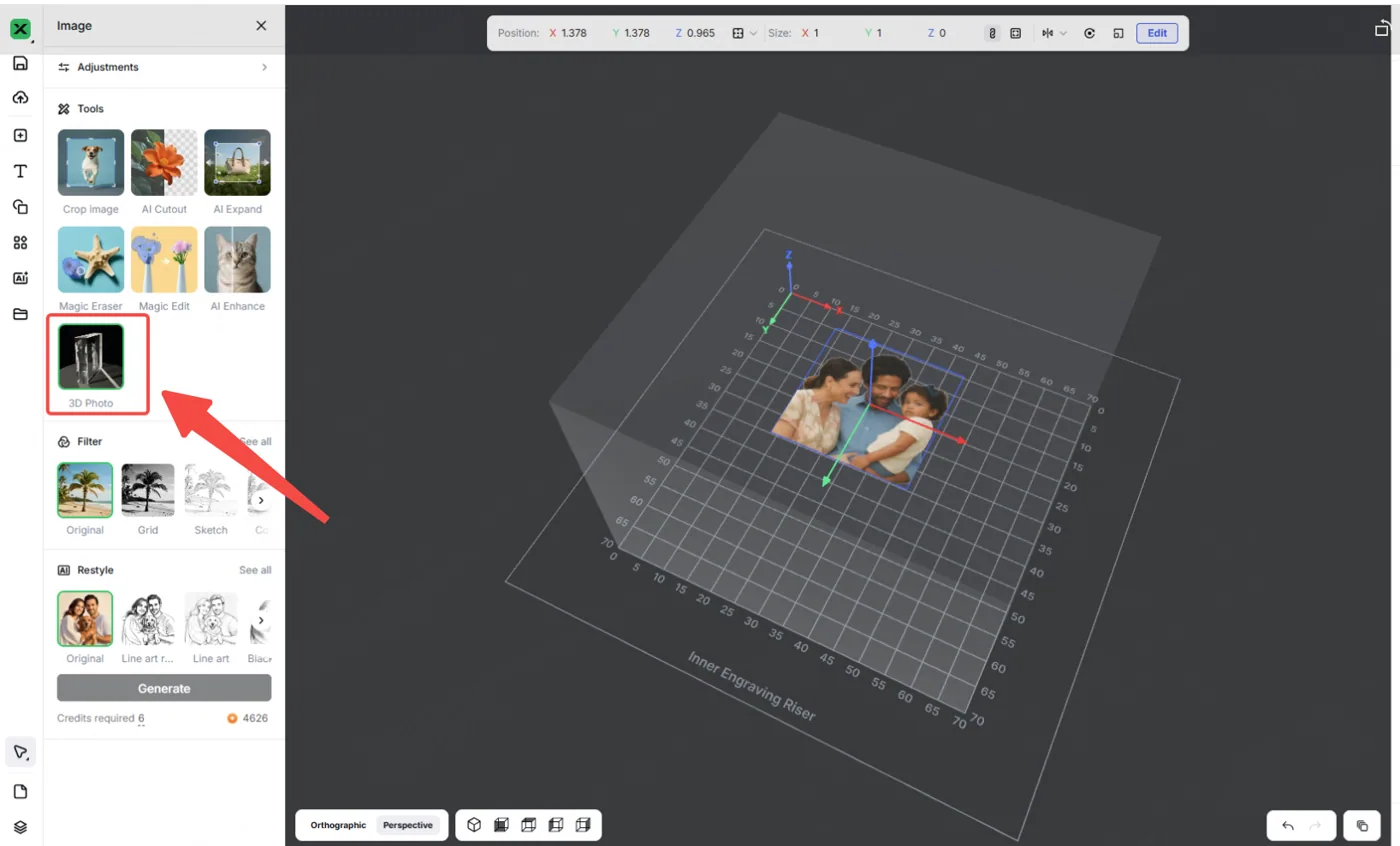Edit the Size Z value field
This screenshot has height=846, width=1400.
942,33
